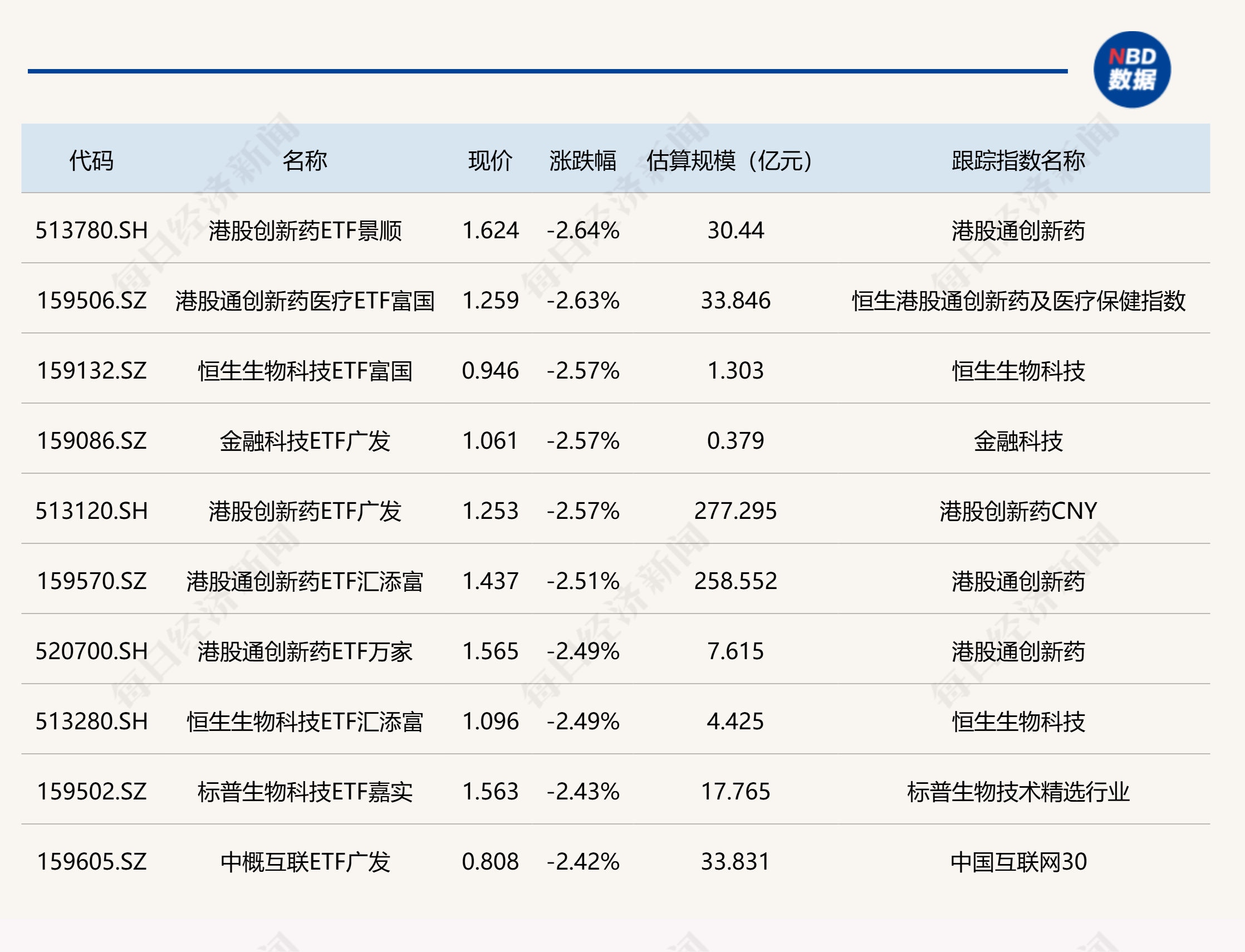Screen dimensions: 1245x952
Task: Click index name 标普生物技术精选行业
Action: 1018,792
